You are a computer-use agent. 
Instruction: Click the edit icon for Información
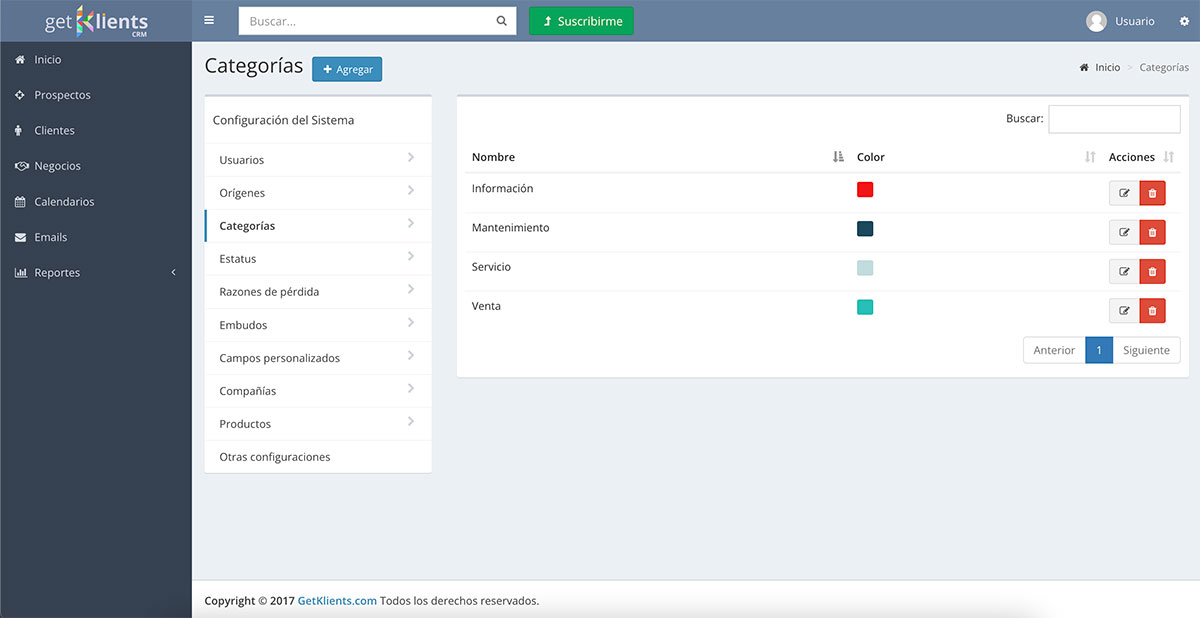point(1124,193)
